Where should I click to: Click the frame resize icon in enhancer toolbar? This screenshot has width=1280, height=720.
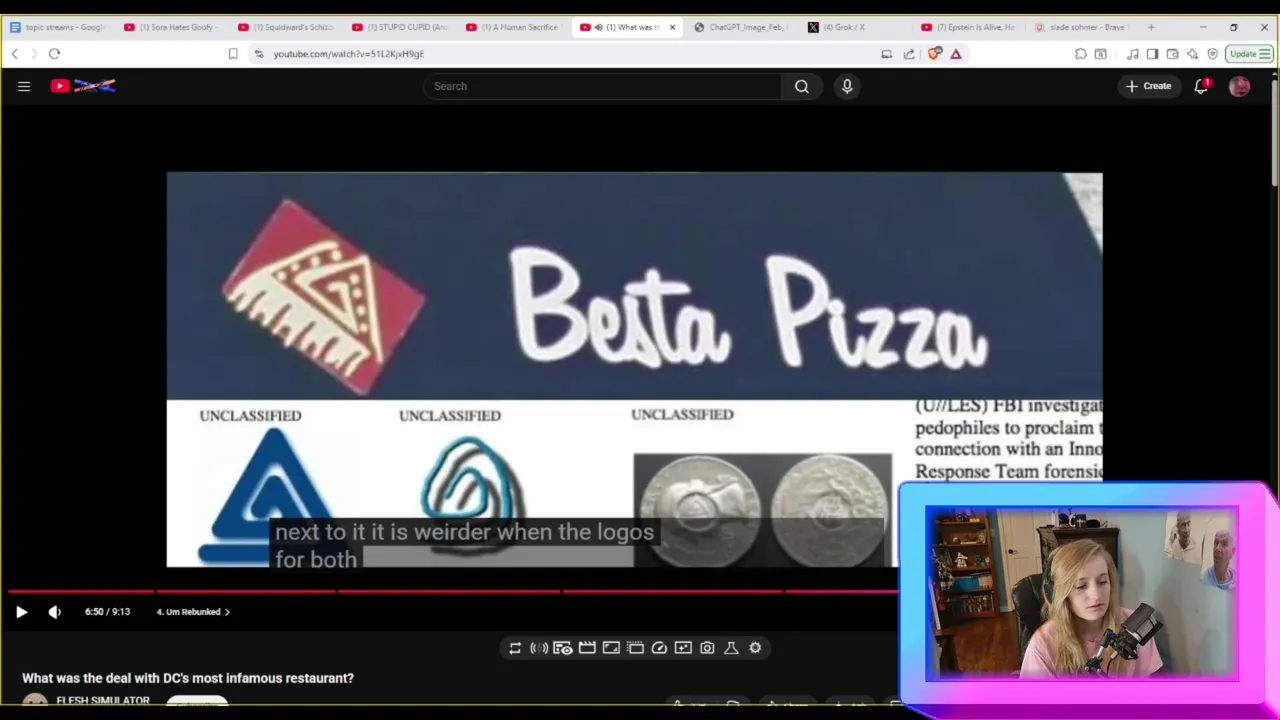click(x=611, y=648)
